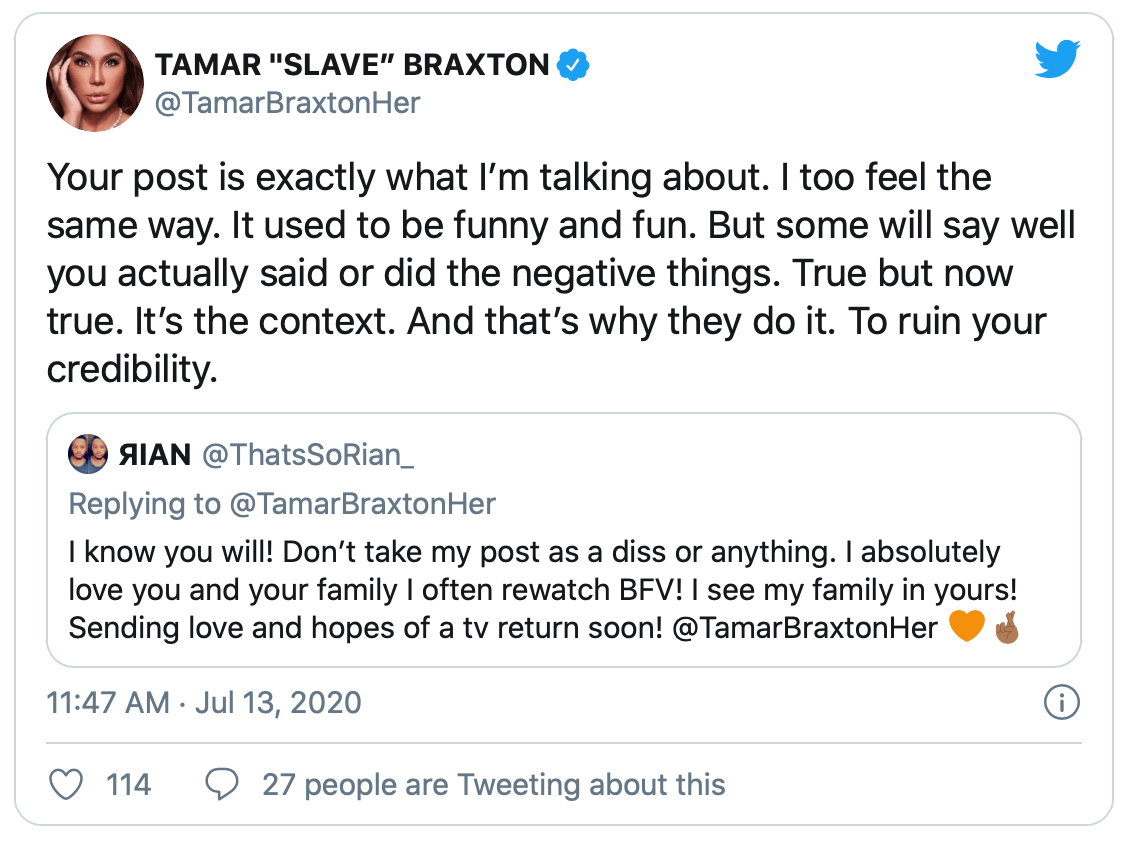Viewport: 1140px width, 844px height.
Task: Open Tamar Braxton's profile picture
Action: click(x=89, y=87)
